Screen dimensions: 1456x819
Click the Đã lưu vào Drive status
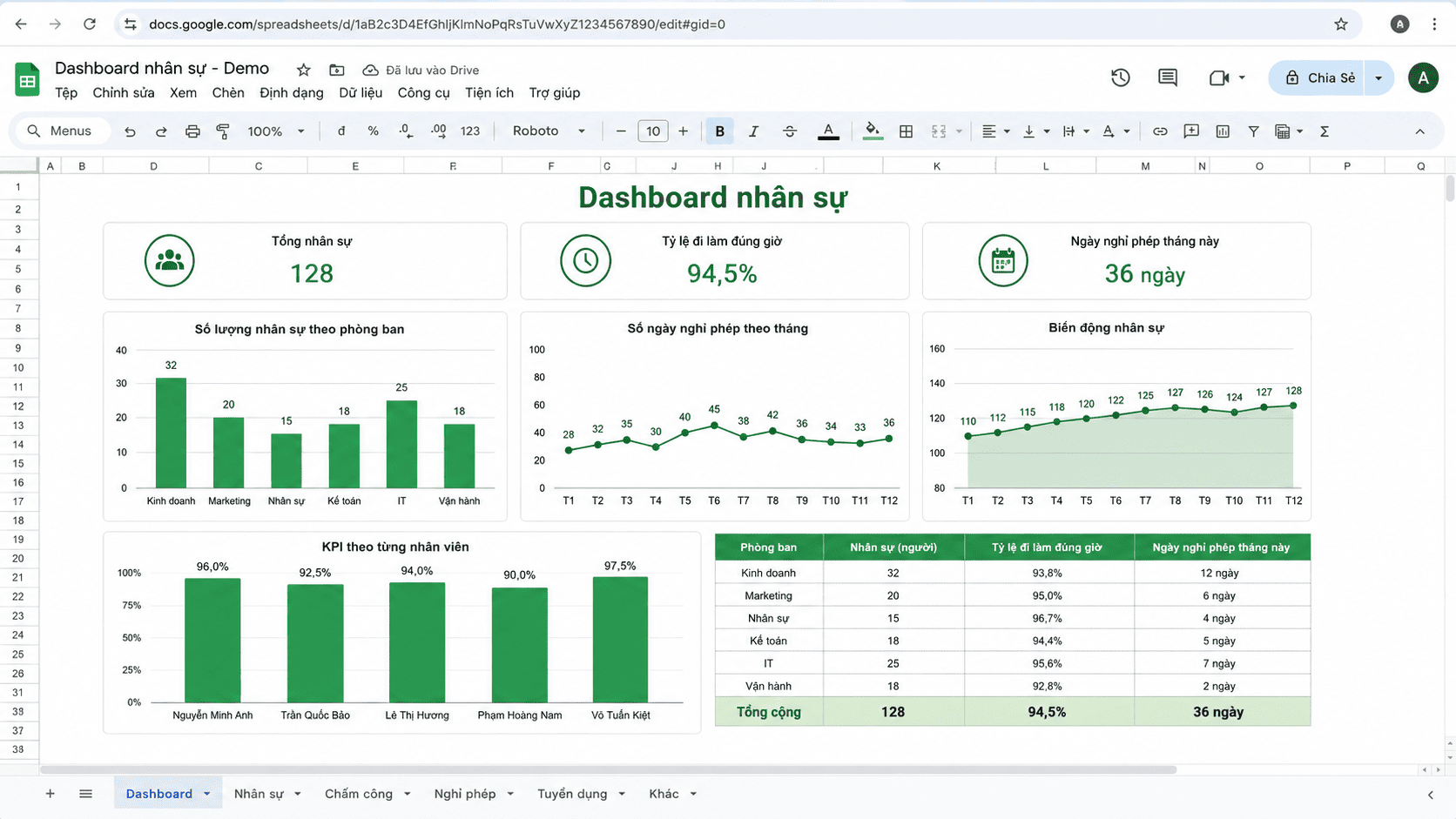tap(421, 70)
